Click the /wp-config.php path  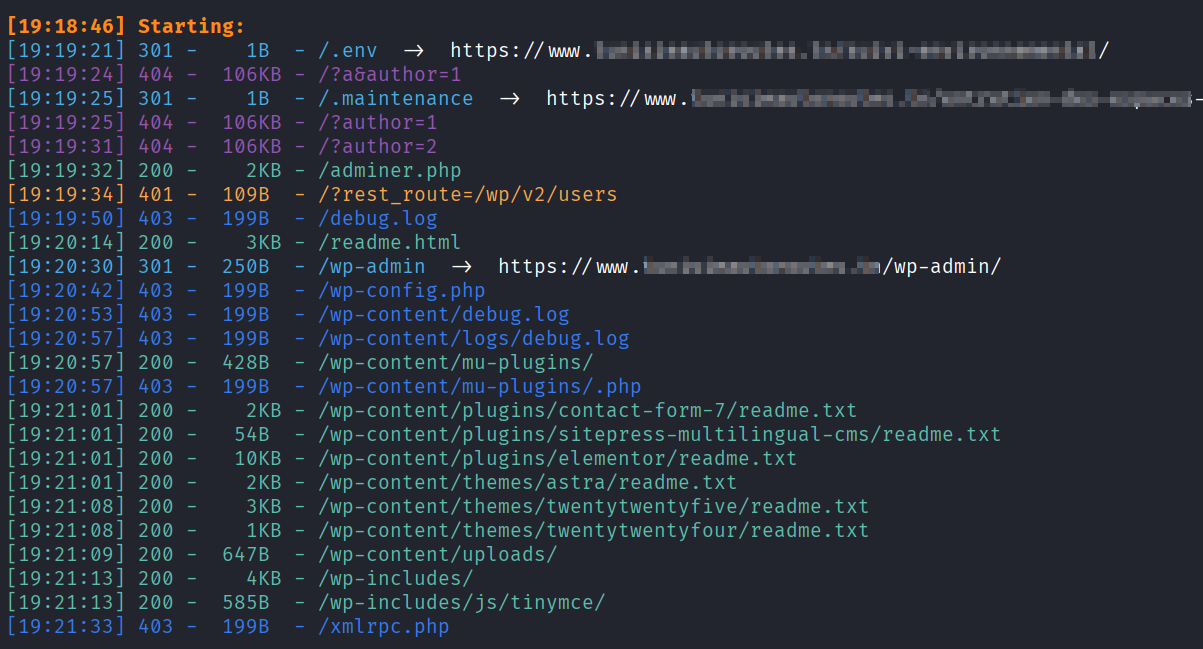(401, 291)
